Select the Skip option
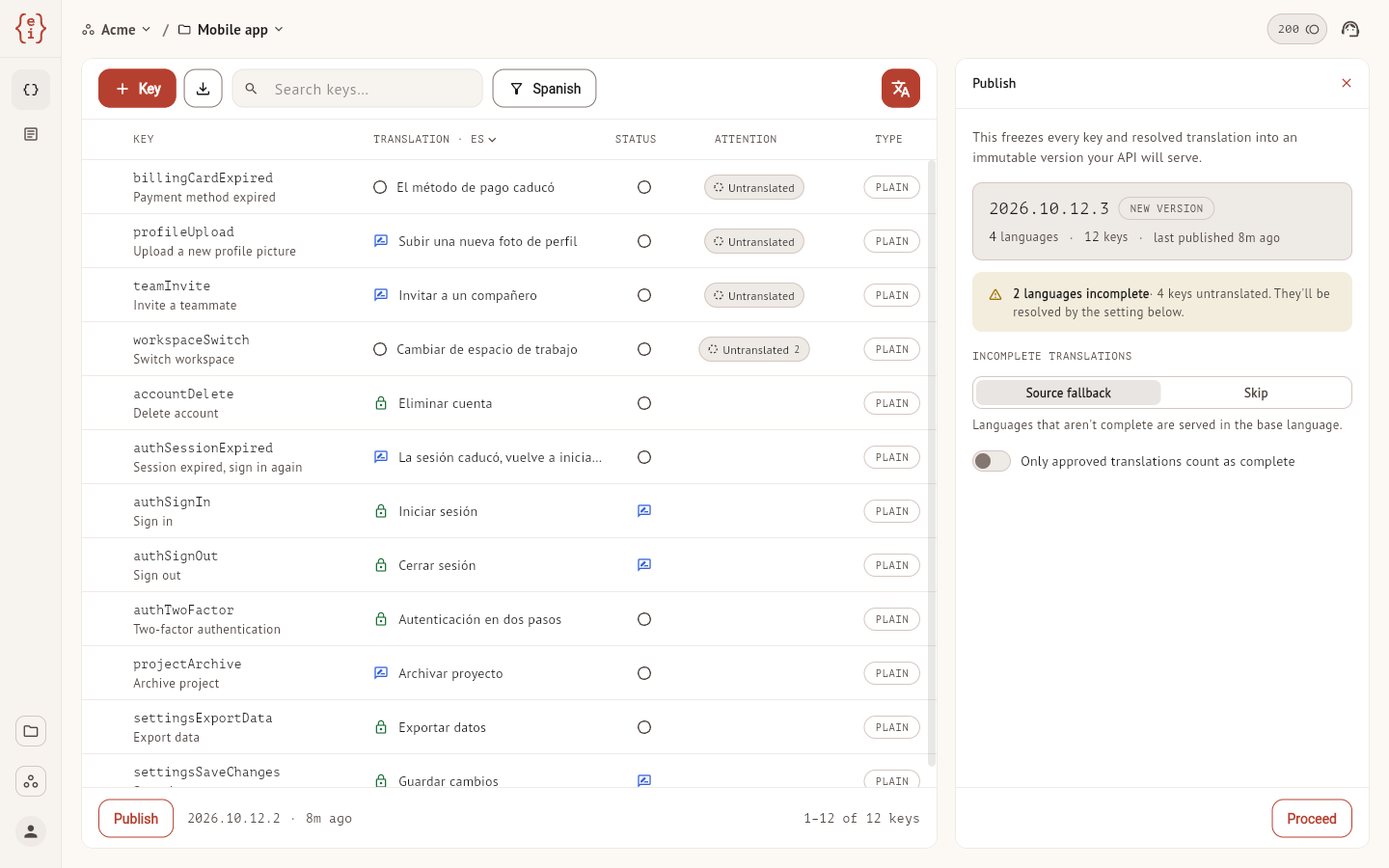This screenshot has height=868, width=1389. (1256, 393)
